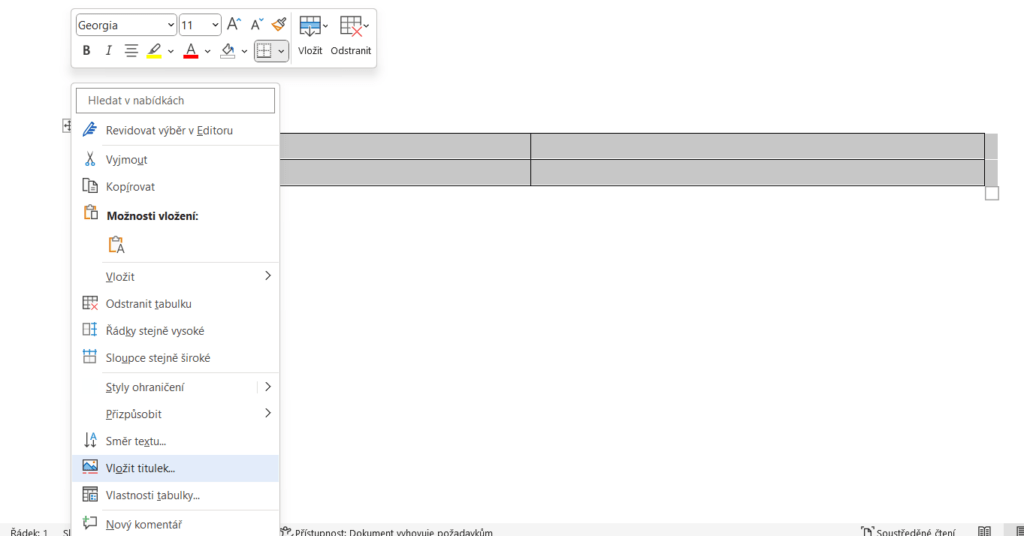Click the table move handle icon
This screenshot has width=1024, height=536.
pyautogui.click(x=67, y=126)
